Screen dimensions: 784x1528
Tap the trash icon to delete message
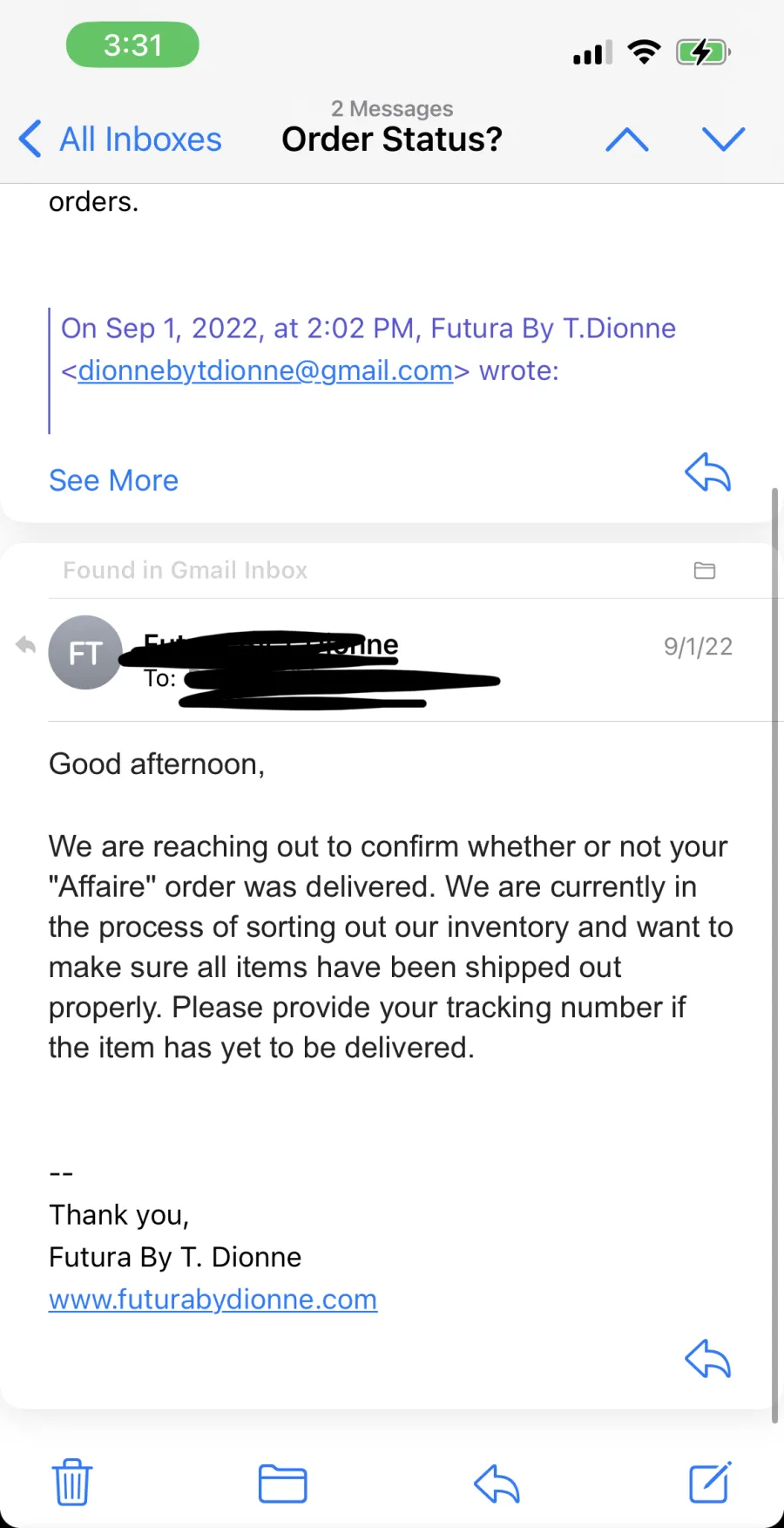pyautogui.click(x=72, y=1482)
